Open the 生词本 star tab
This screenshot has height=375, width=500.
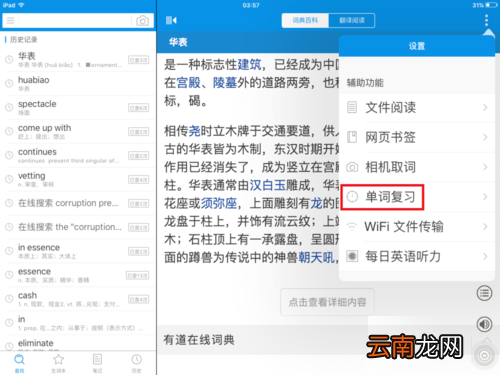tap(58, 363)
